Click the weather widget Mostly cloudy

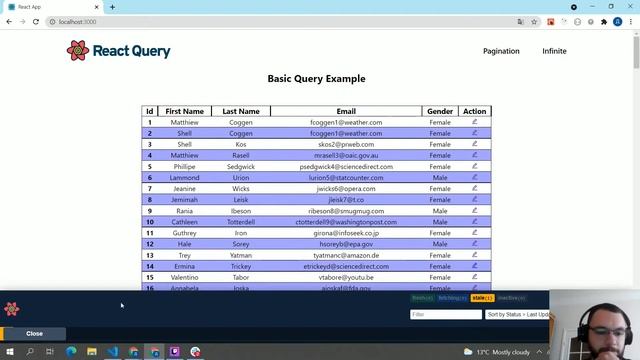(x=497, y=352)
